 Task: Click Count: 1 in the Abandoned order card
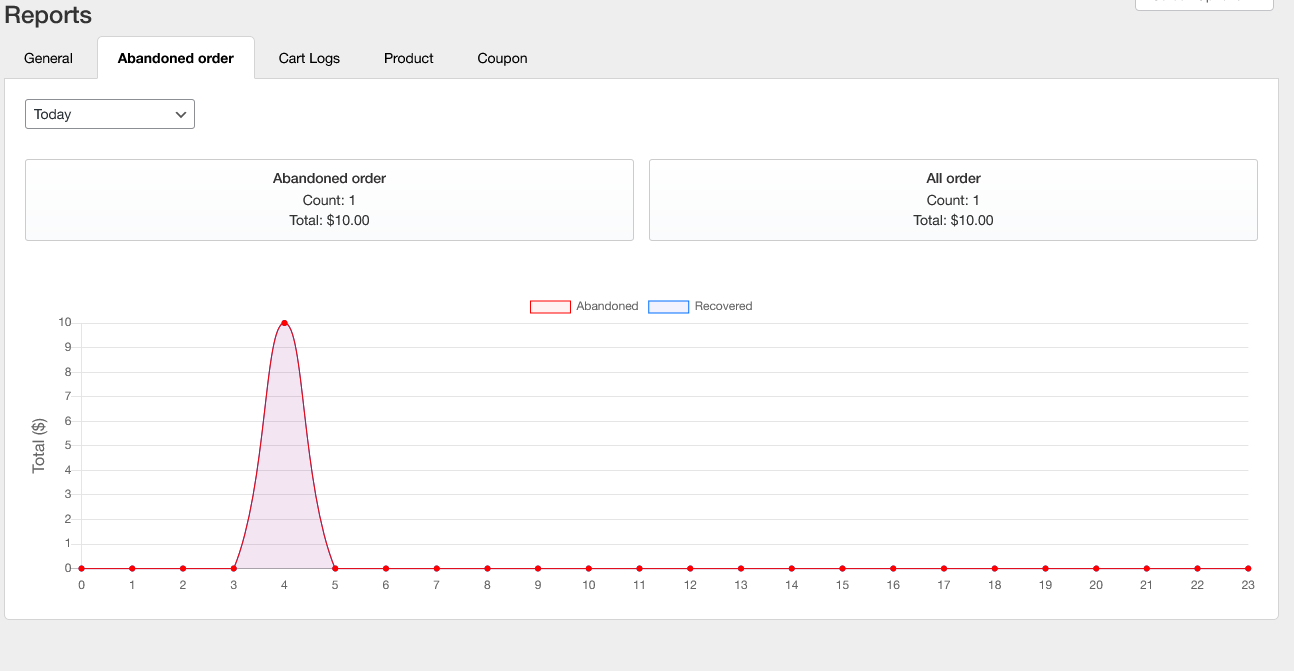click(x=329, y=200)
